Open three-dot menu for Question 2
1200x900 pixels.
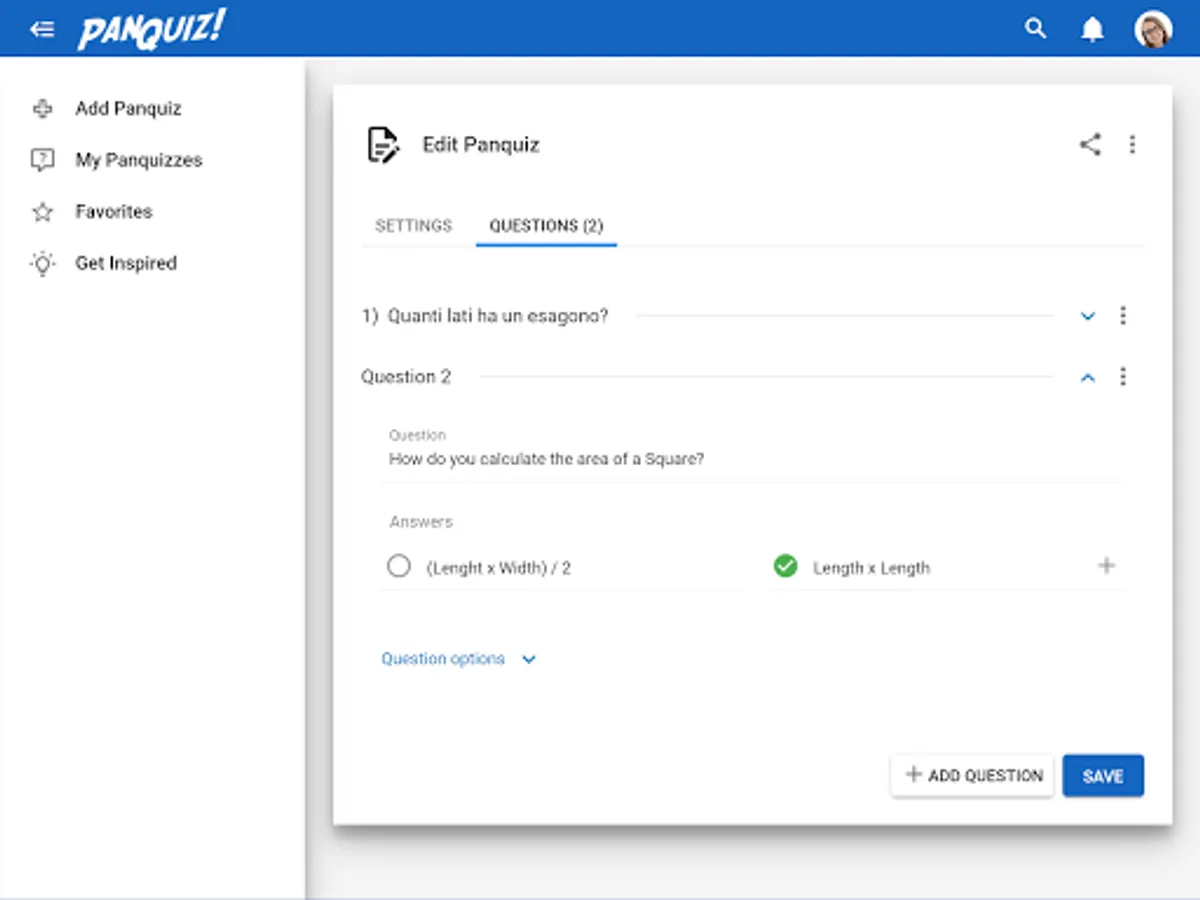click(x=1123, y=377)
